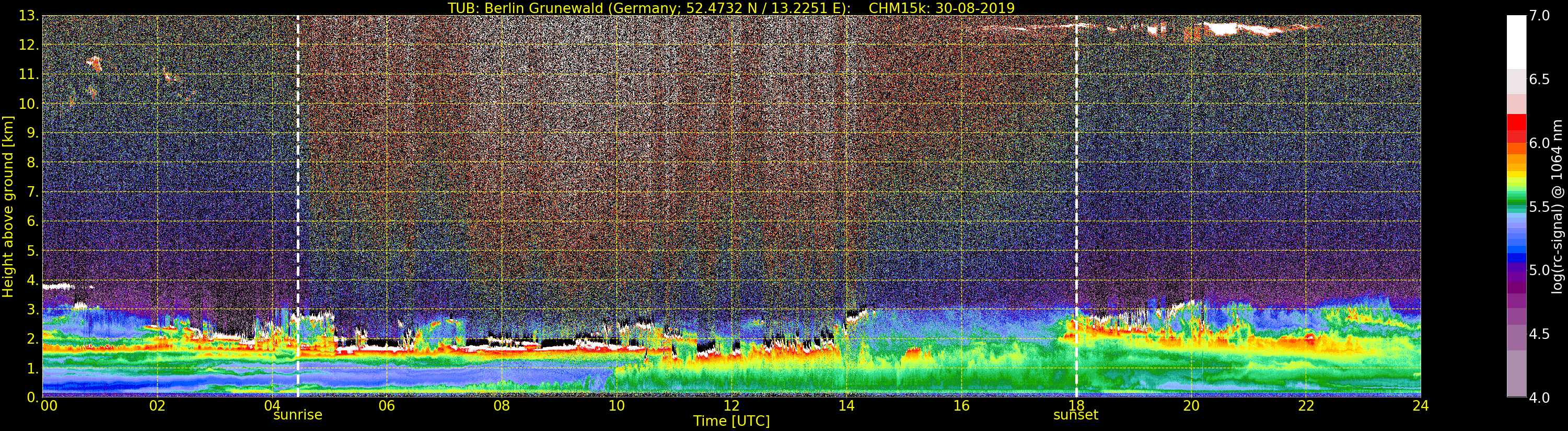Viewport: 1568px width, 431px height.
Task: Click the colorbar tick label '5.5'
Action: point(1540,207)
